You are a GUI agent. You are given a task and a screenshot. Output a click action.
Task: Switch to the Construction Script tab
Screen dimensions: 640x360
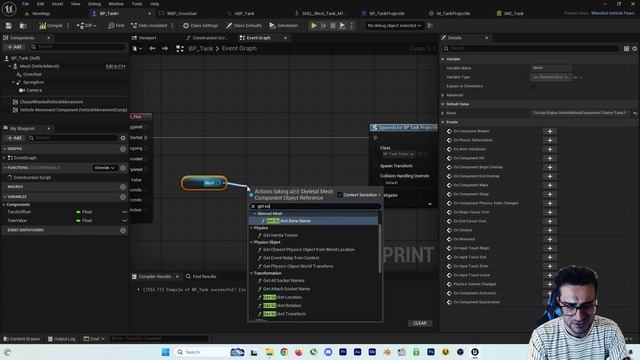pos(209,38)
